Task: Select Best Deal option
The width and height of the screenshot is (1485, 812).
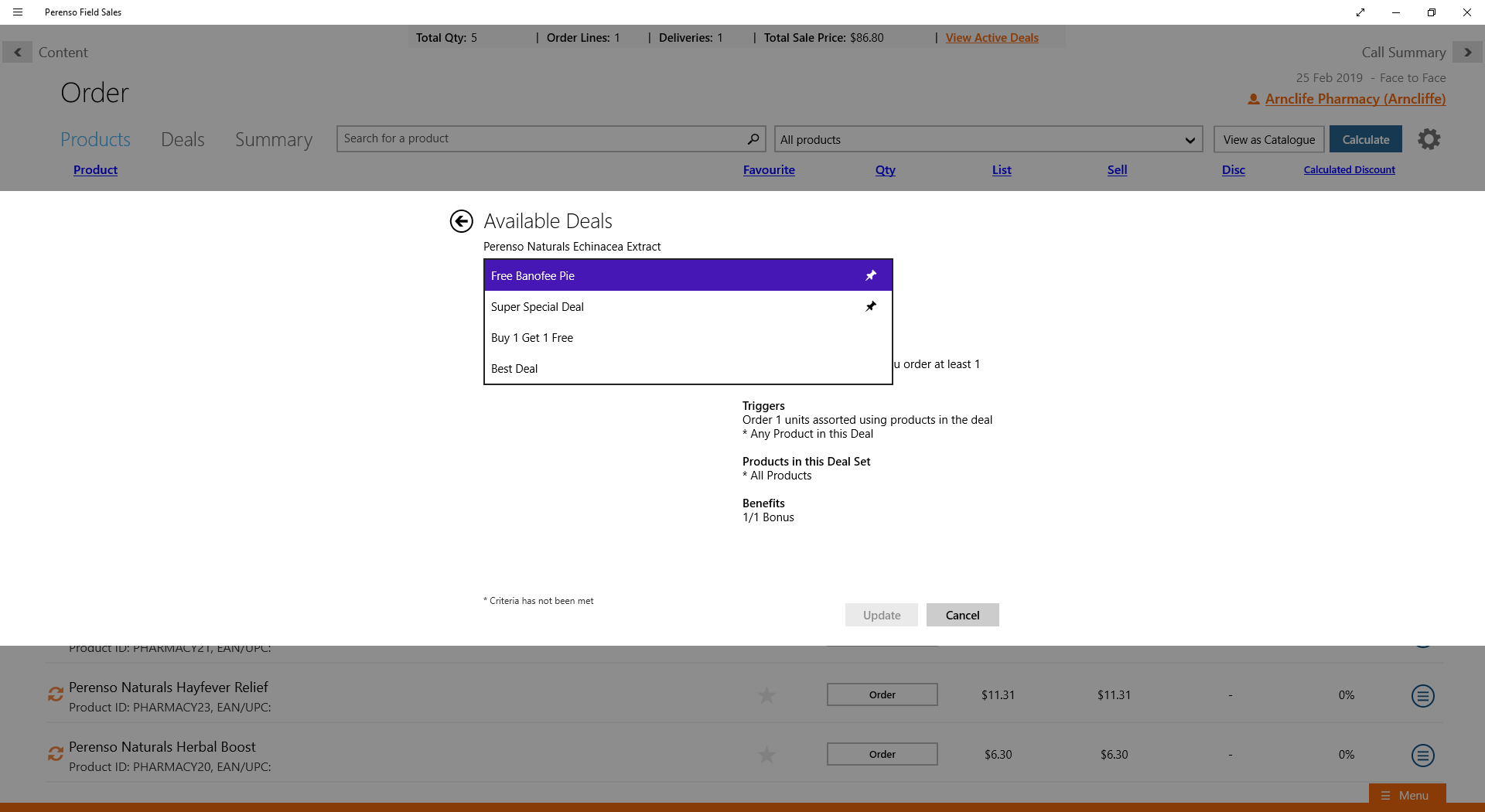Action: [x=688, y=368]
